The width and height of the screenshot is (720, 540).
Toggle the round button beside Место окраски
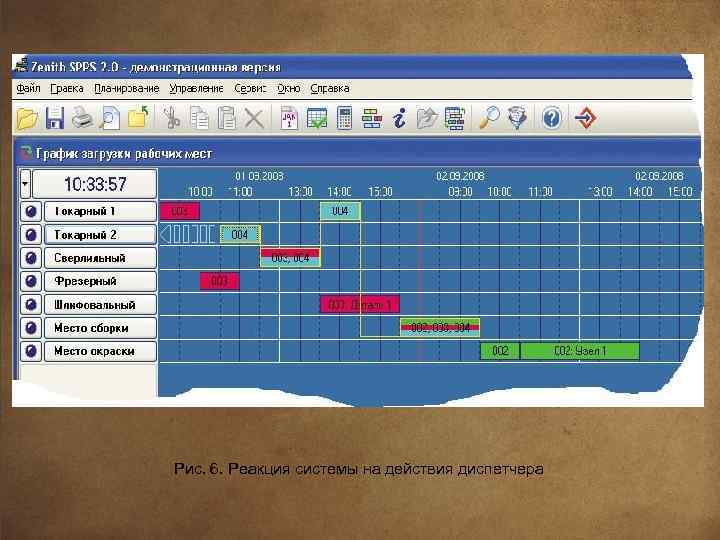tap(31, 351)
